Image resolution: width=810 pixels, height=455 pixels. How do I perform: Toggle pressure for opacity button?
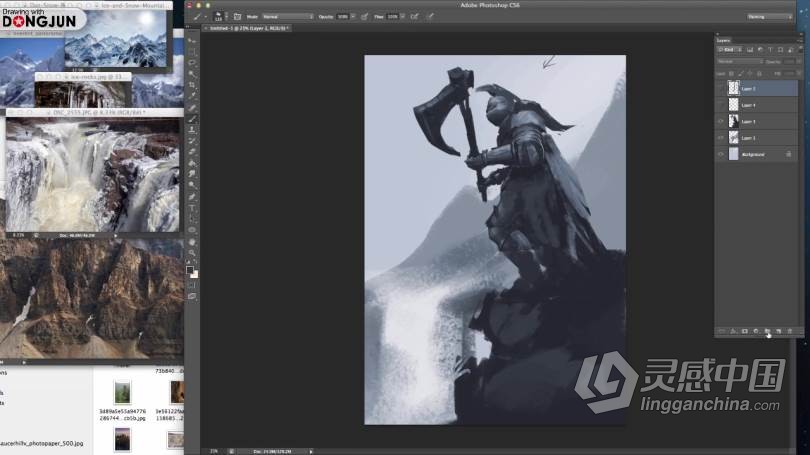tap(365, 17)
